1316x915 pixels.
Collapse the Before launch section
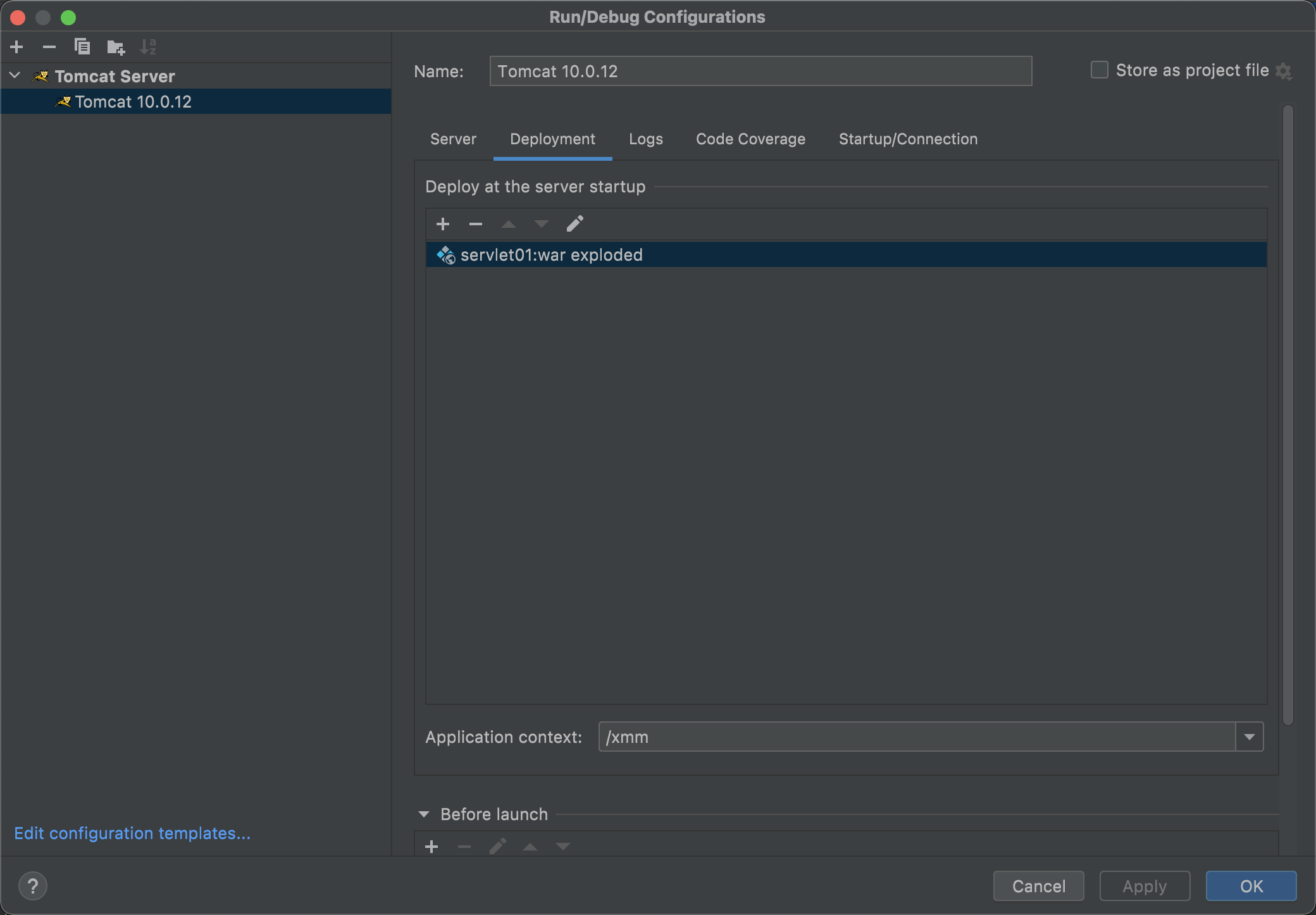[x=424, y=814]
